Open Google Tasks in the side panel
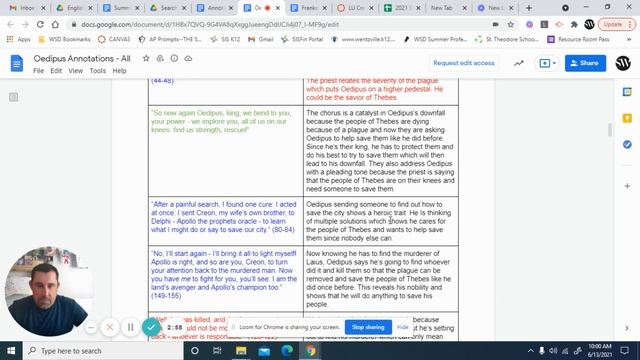Screen dimensions: 640x360 [x=627, y=144]
